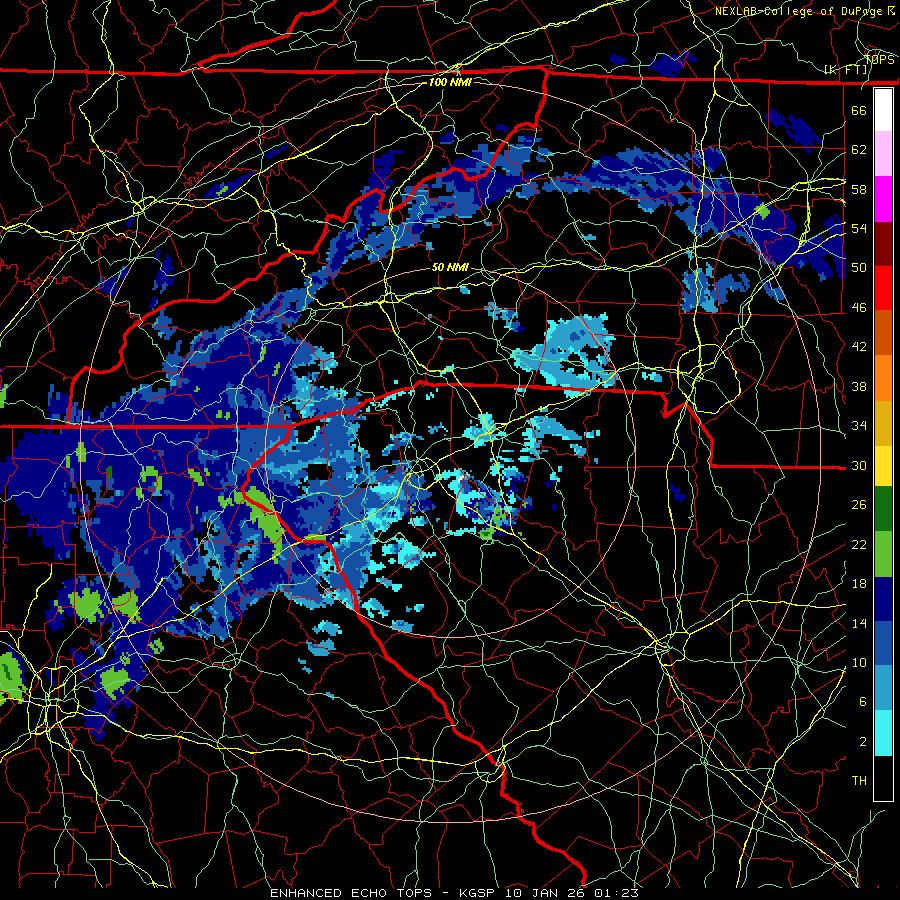Viewport: 900px width, 900px height.
Task: Click the legend value '14'
Action: 859,623
